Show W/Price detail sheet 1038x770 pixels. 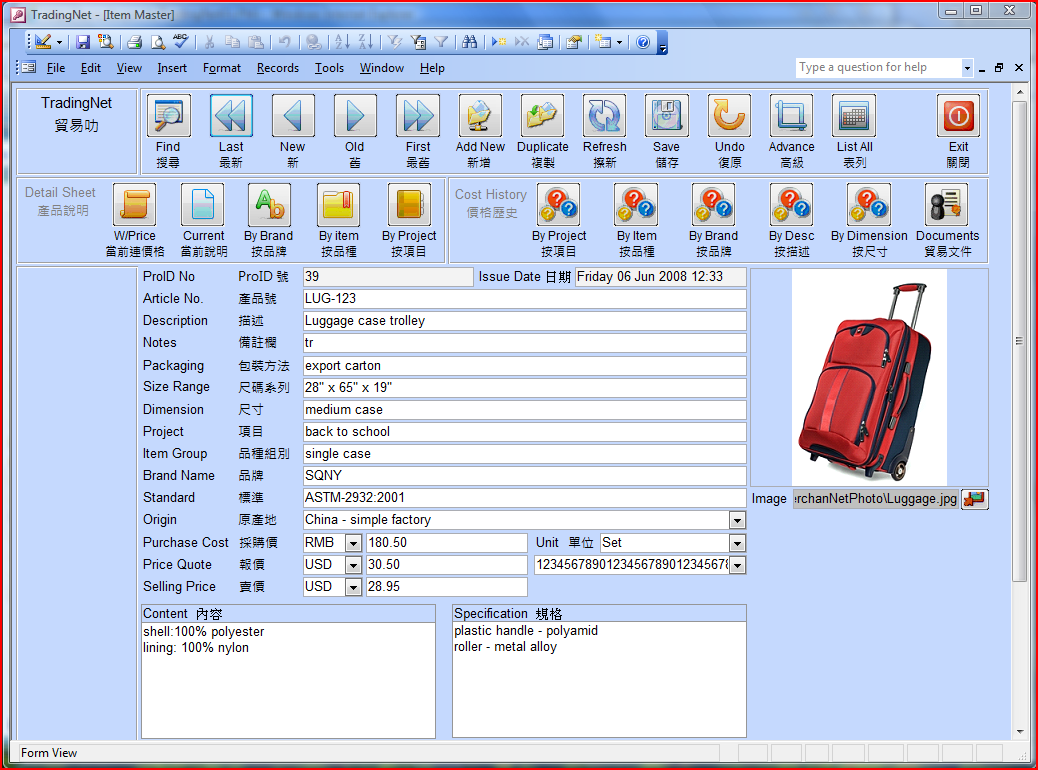[134, 206]
